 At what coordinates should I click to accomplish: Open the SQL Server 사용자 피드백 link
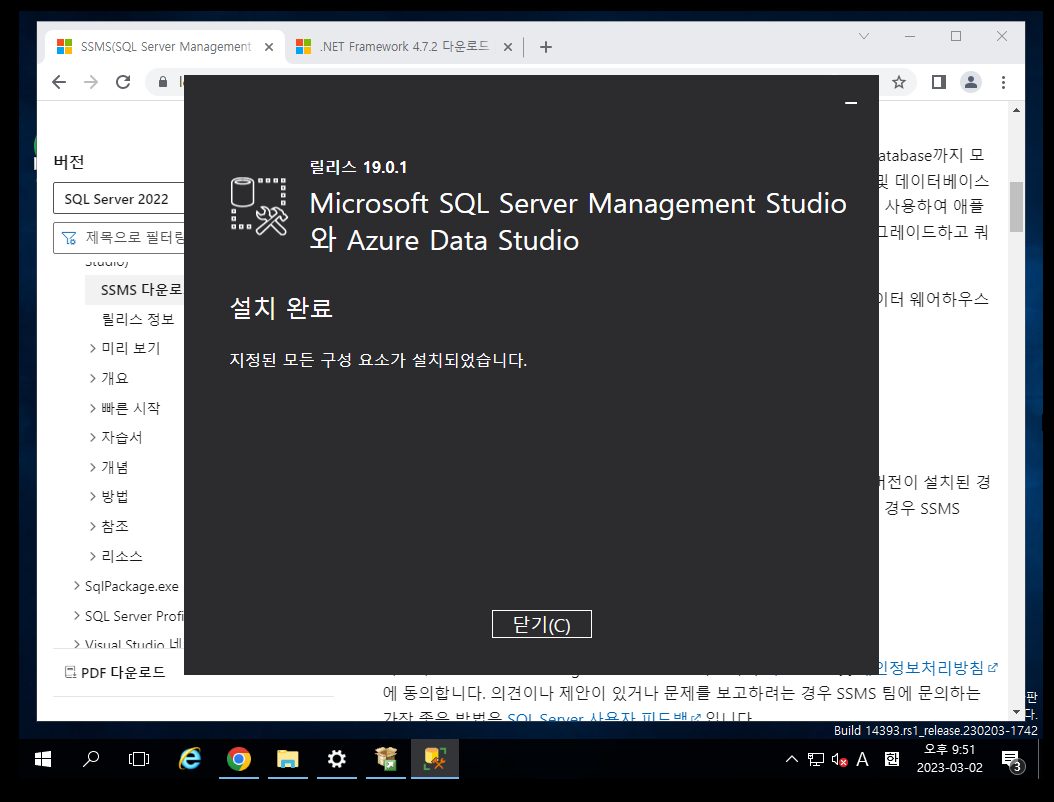pyautogui.click(x=604, y=716)
